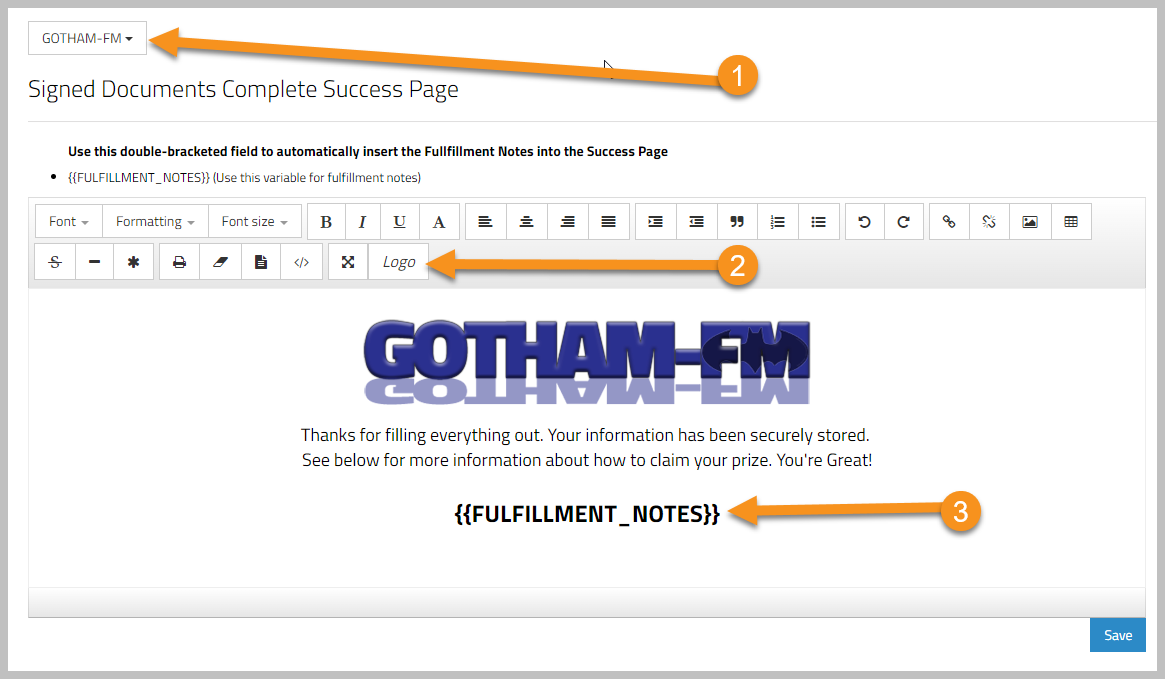Insert an image
Image resolution: width=1165 pixels, height=679 pixels.
click(x=1031, y=221)
